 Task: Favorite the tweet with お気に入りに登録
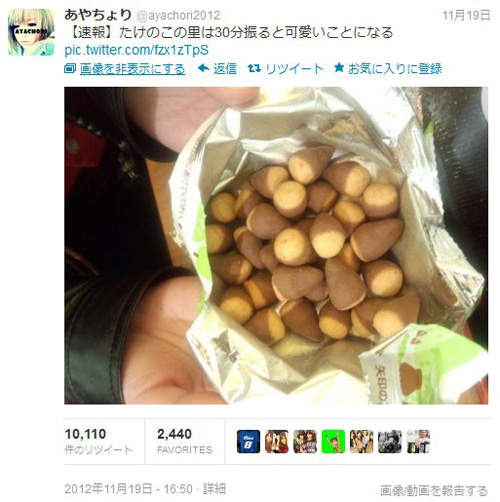pos(395,69)
